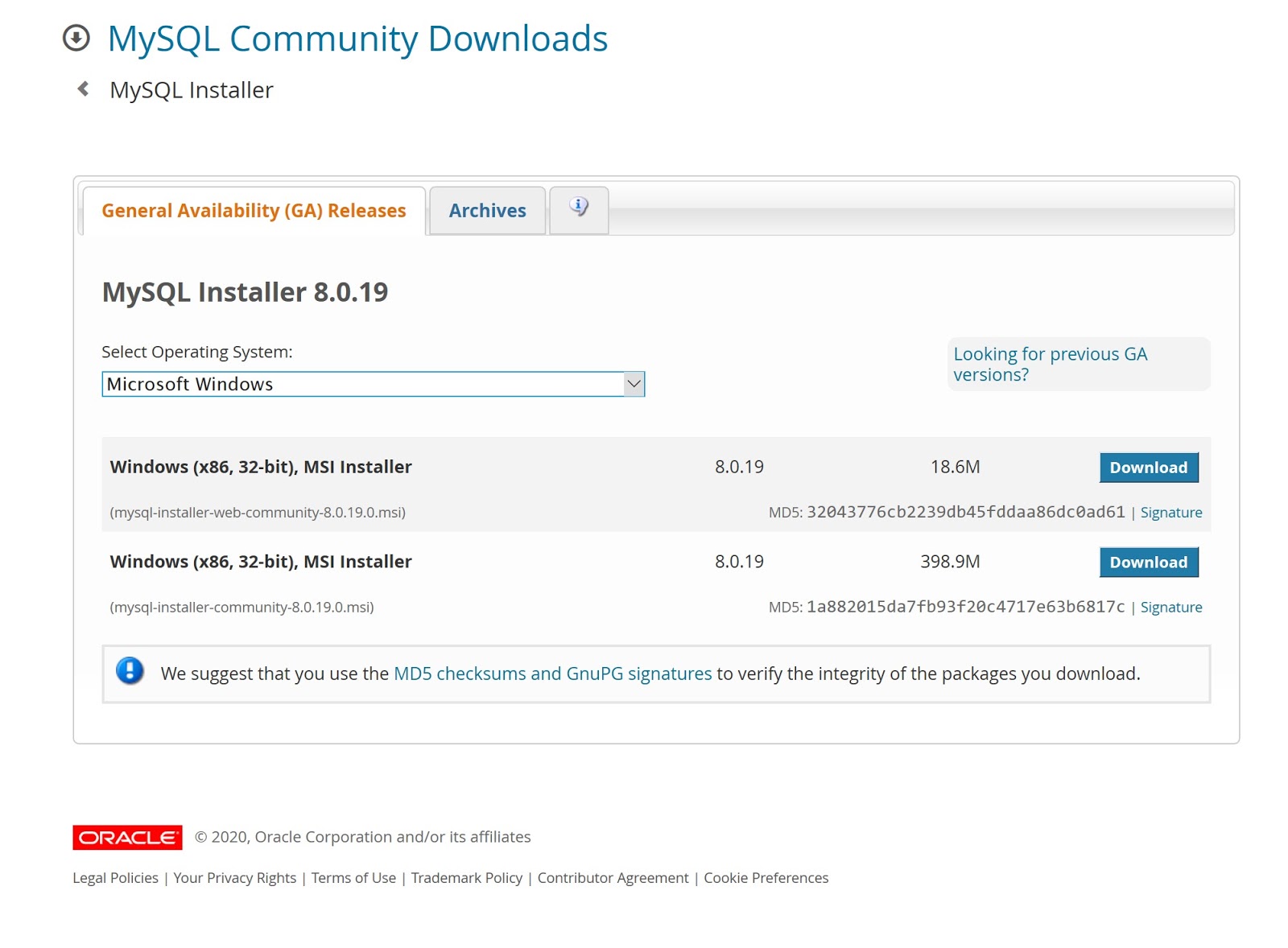Viewport: 1288px width, 948px height.
Task: Click the dropdown arrow on Microsoft Windows selector
Action: coord(634,384)
